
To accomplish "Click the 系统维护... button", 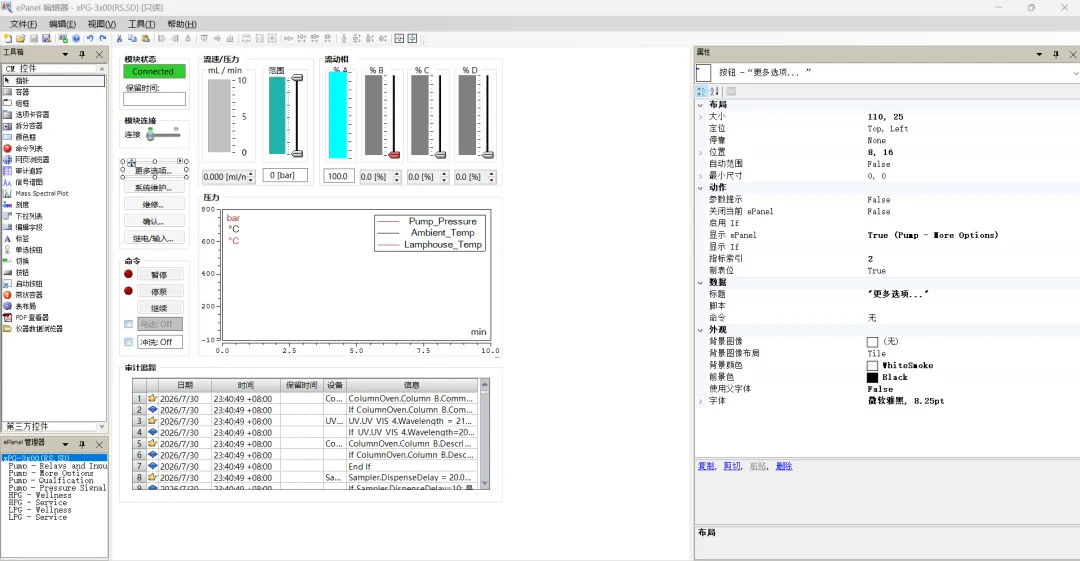I will click(x=154, y=187).
